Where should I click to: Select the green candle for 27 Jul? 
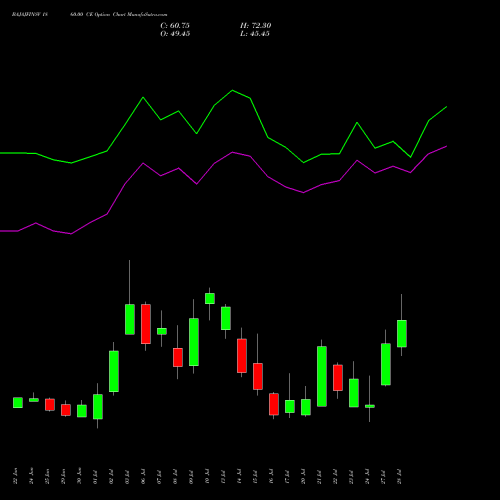click(386, 364)
